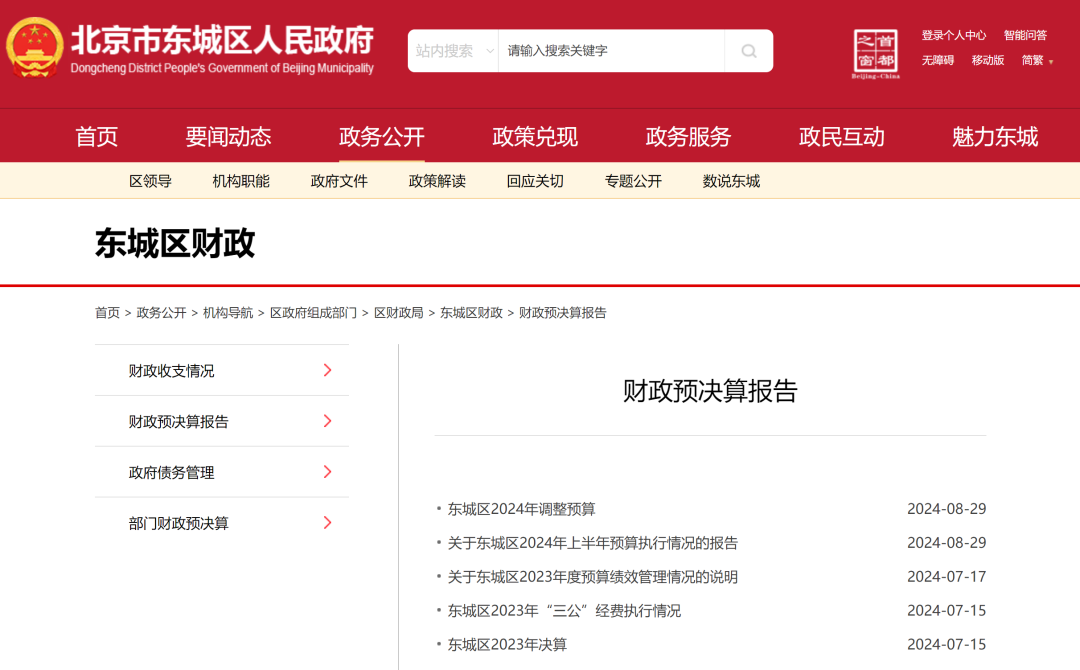Open the 无障碍 accessibility link
Image resolution: width=1080 pixels, height=670 pixels.
tap(937, 60)
